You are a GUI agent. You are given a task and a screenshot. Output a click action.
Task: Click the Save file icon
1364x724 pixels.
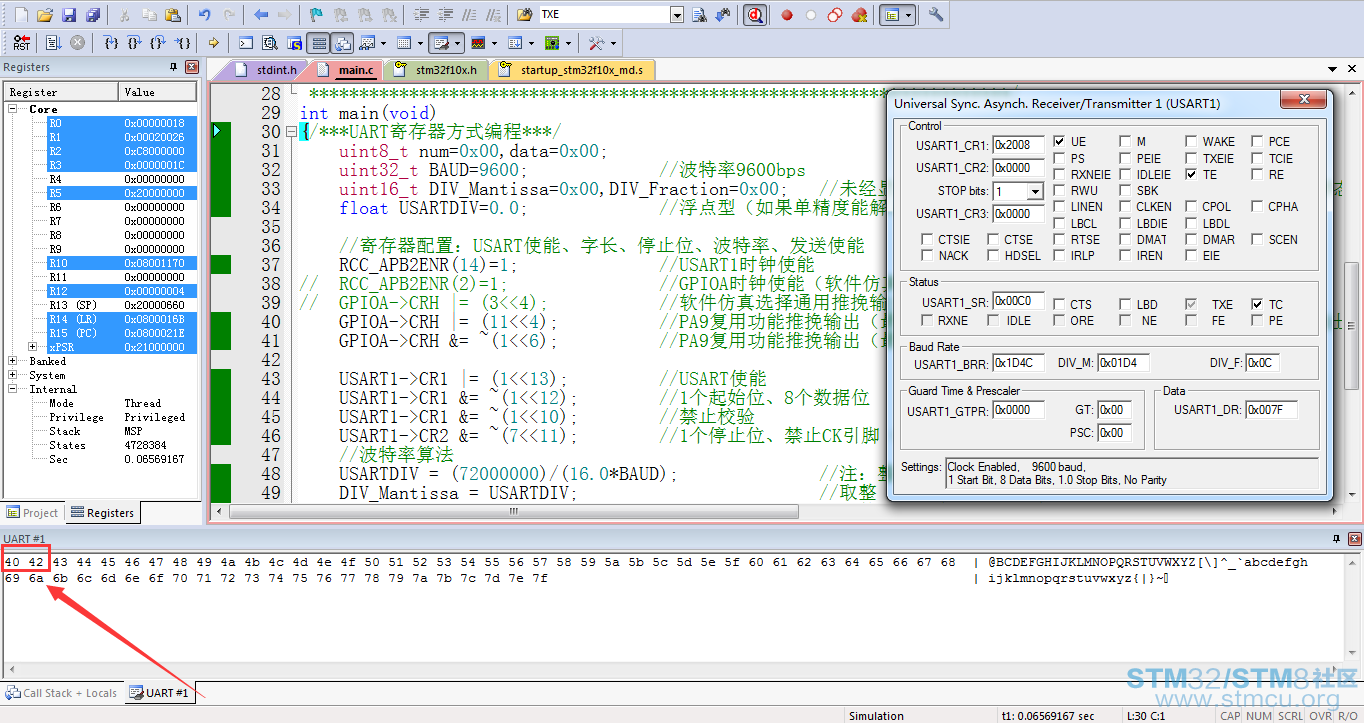point(69,15)
